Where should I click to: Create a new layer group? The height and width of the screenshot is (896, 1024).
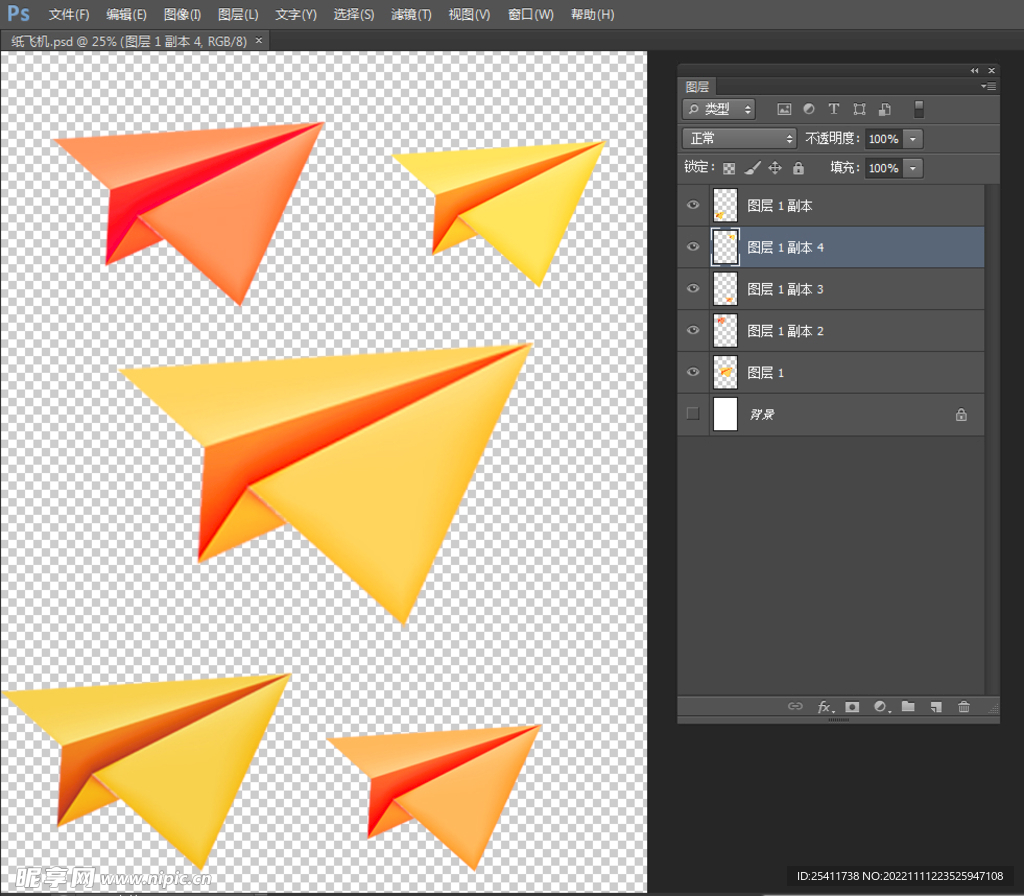tap(908, 707)
